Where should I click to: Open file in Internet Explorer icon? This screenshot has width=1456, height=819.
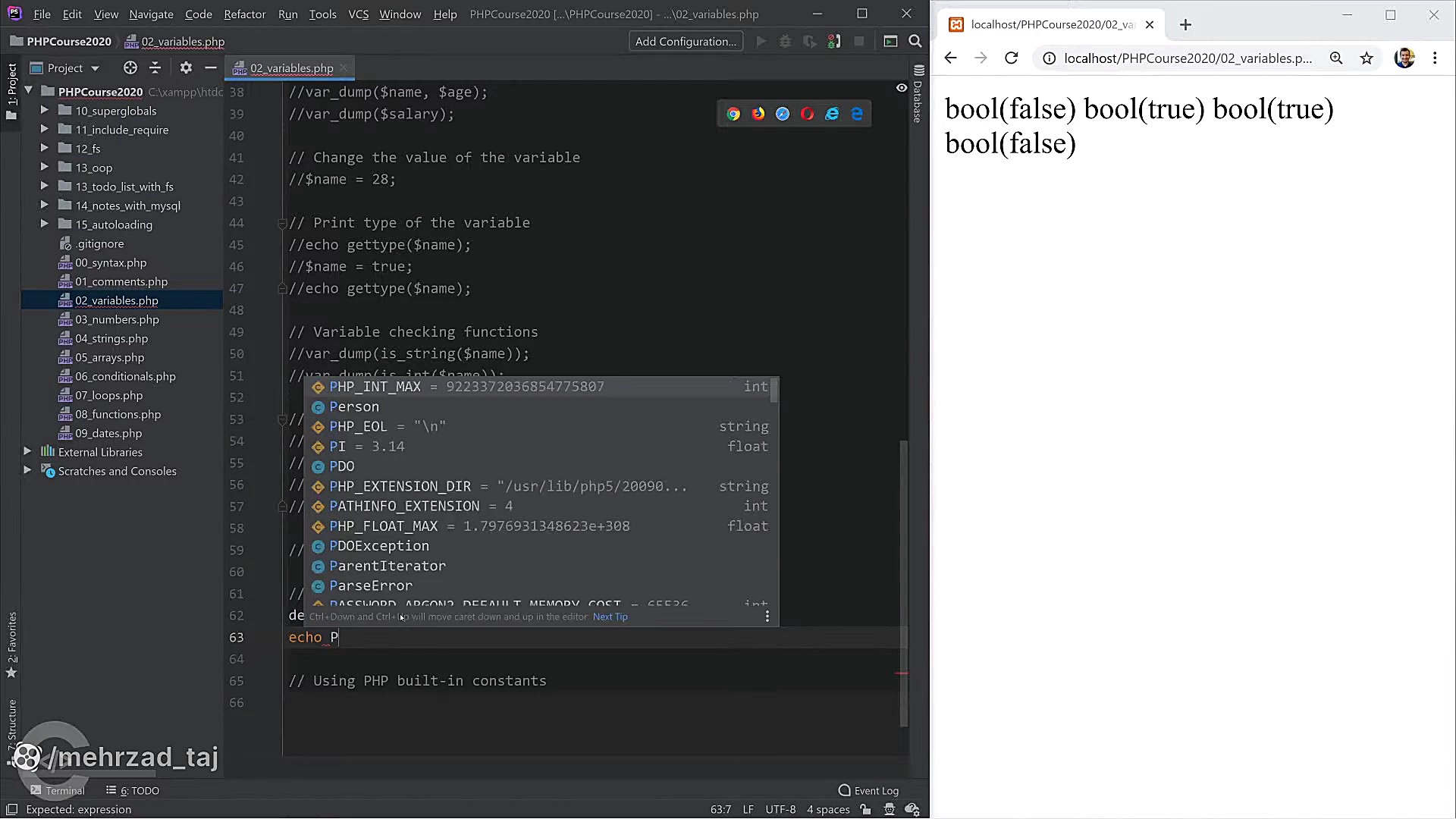click(832, 114)
